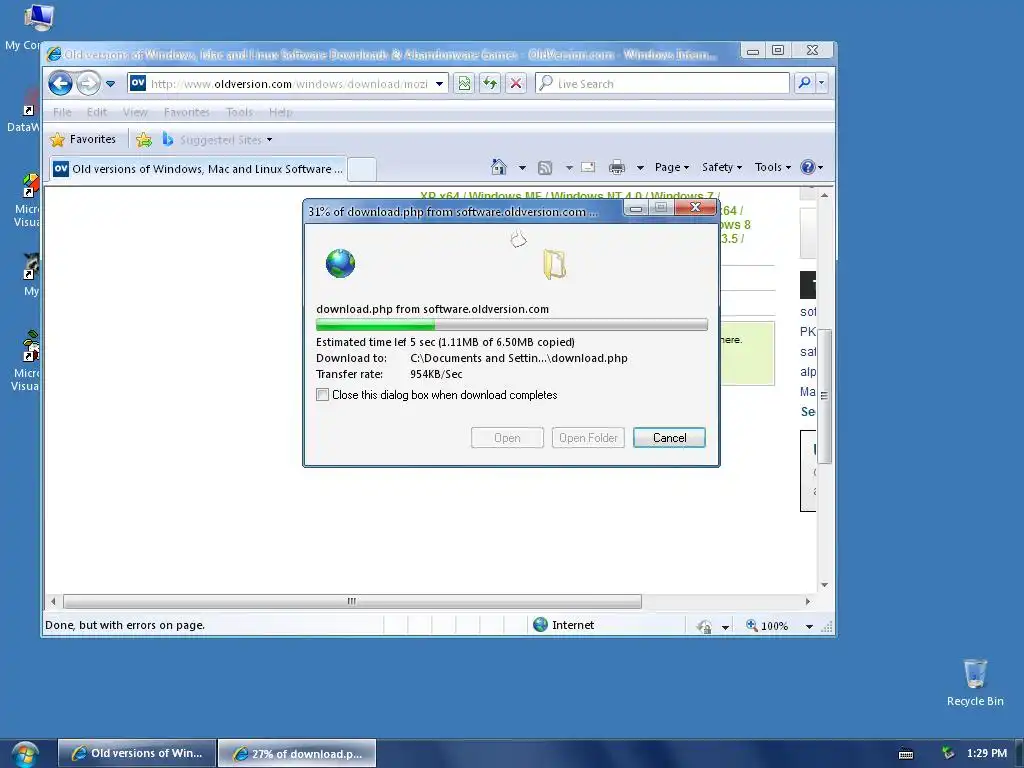Expand the address bar history dropdown
This screenshot has width=1024, height=768.
point(440,84)
